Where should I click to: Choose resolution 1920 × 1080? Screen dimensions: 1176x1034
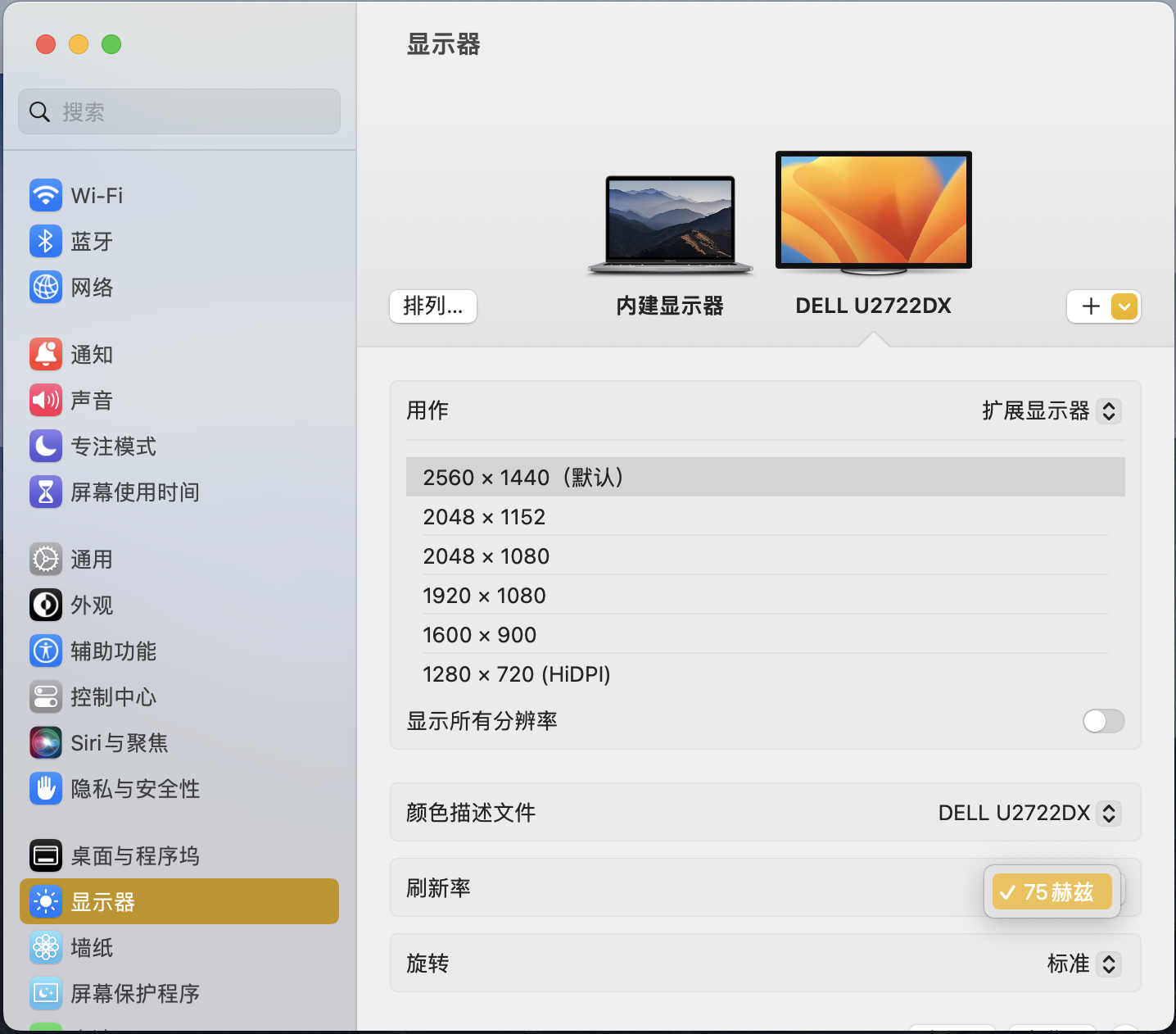766,595
